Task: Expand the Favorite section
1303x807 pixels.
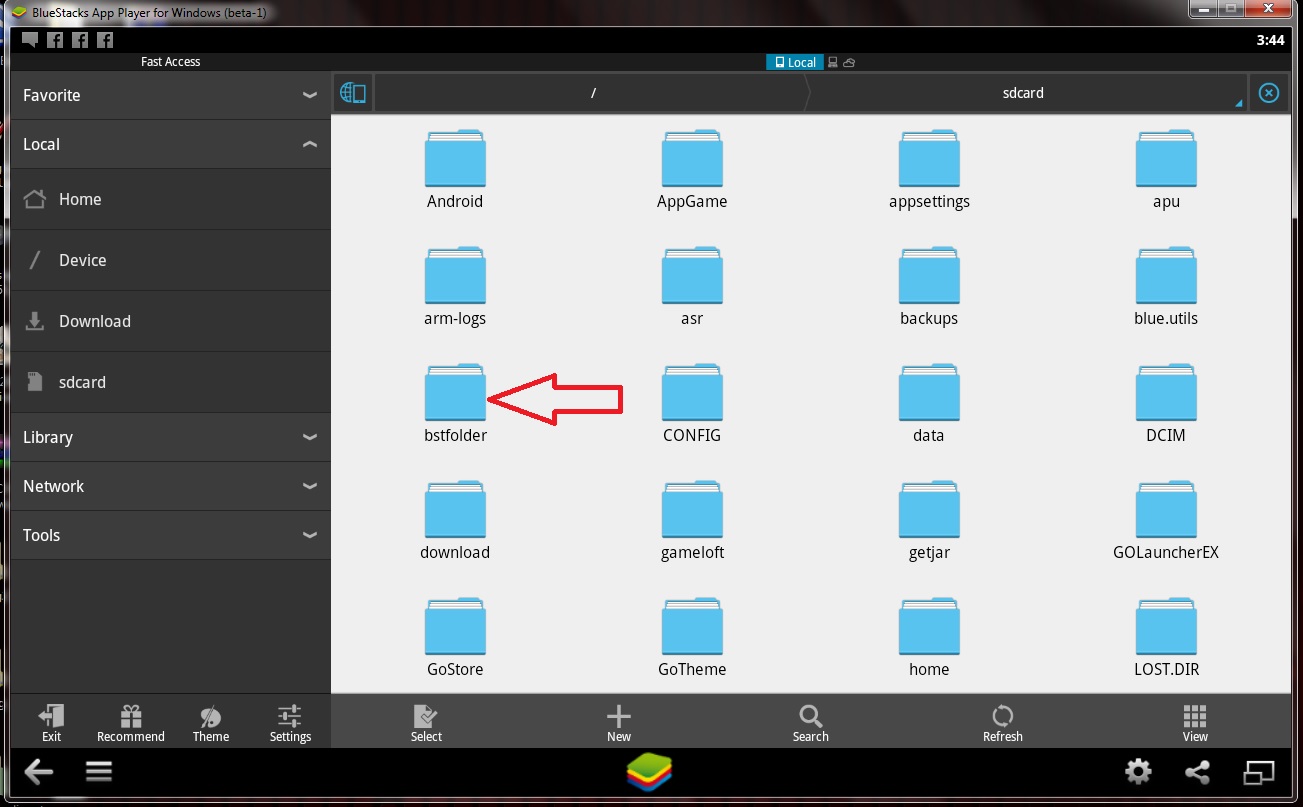Action: click(170, 95)
